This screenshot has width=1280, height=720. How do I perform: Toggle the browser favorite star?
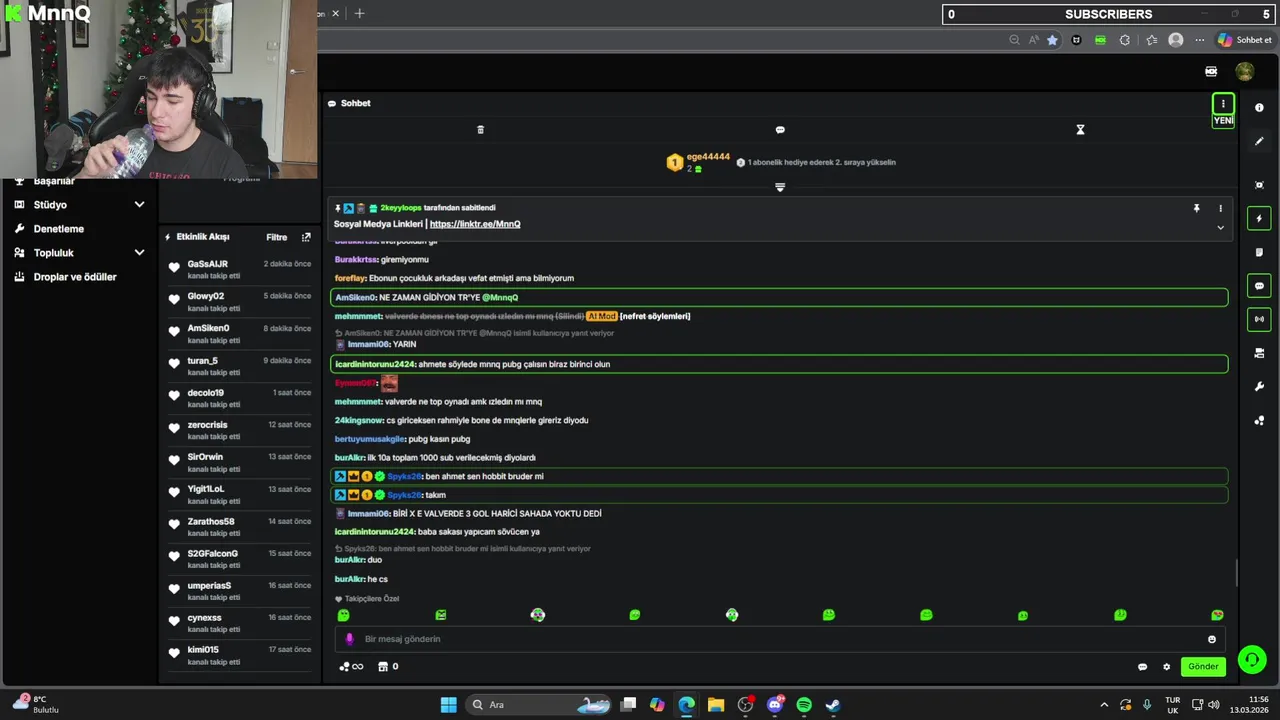[x=1052, y=40]
